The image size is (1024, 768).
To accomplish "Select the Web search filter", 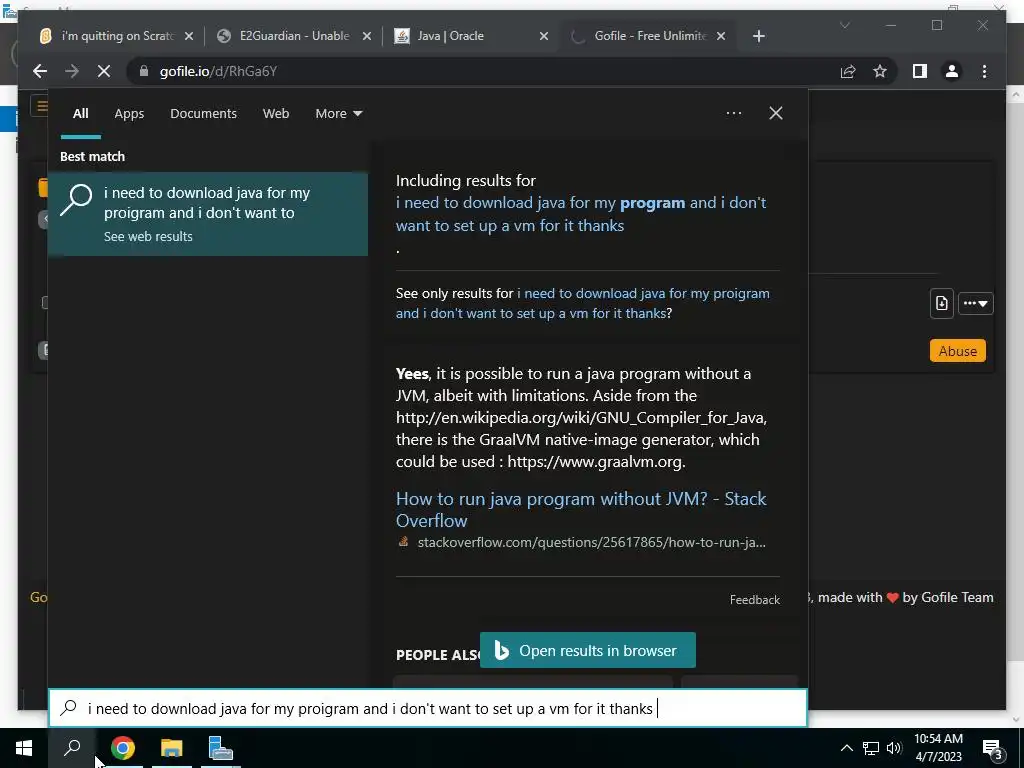I will pos(276,114).
